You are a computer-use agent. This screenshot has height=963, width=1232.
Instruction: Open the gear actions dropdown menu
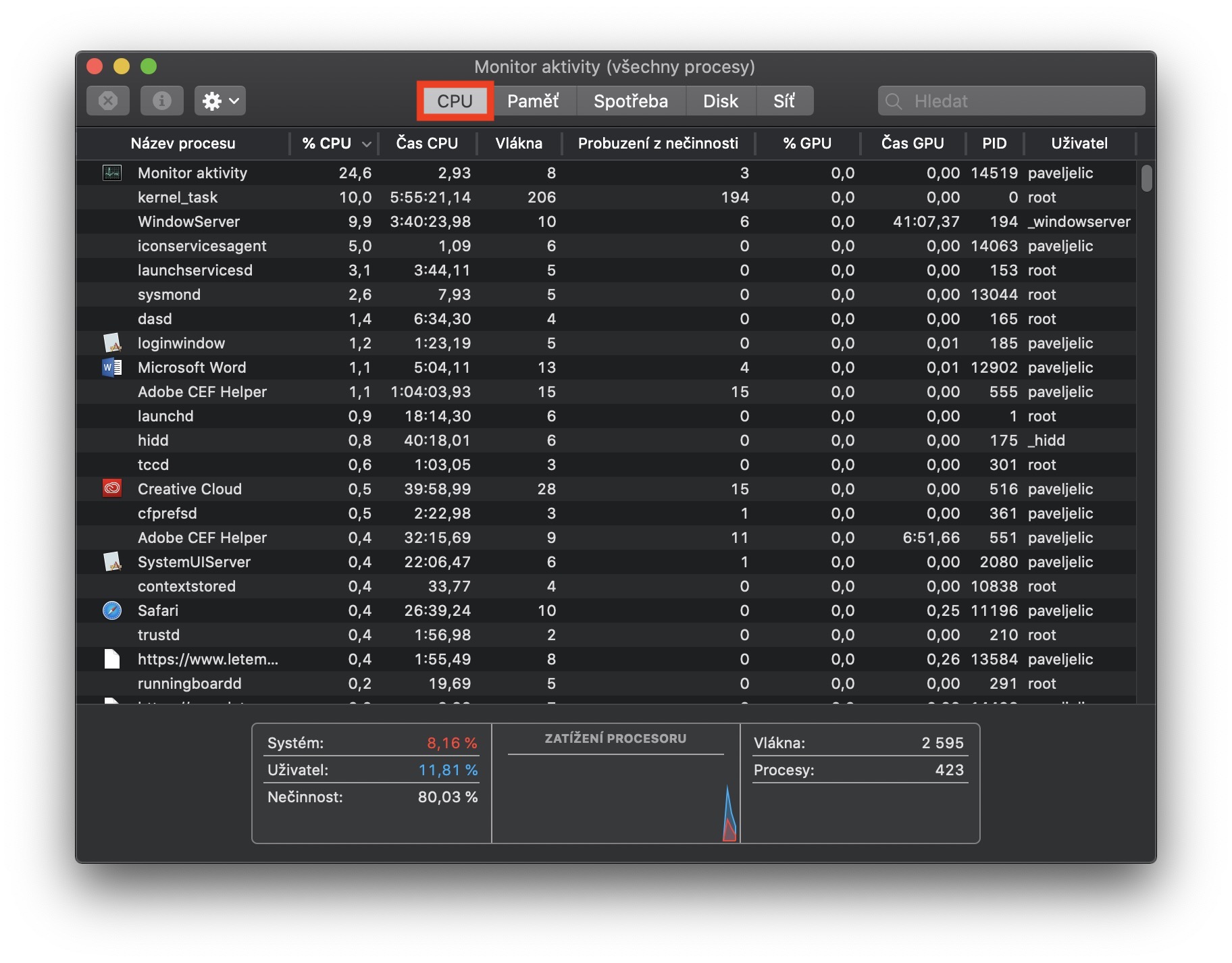tap(220, 101)
